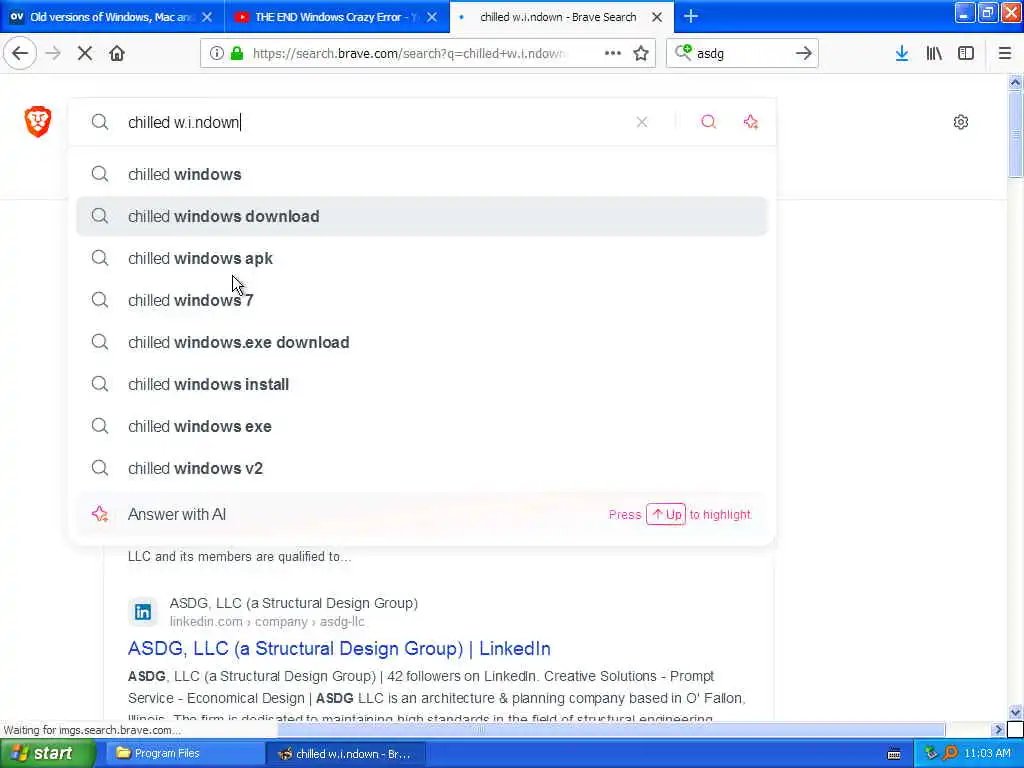This screenshot has width=1024, height=768.
Task: Click the scroll up arrow of vertical scrollbar
Action: tap(1015, 82)
